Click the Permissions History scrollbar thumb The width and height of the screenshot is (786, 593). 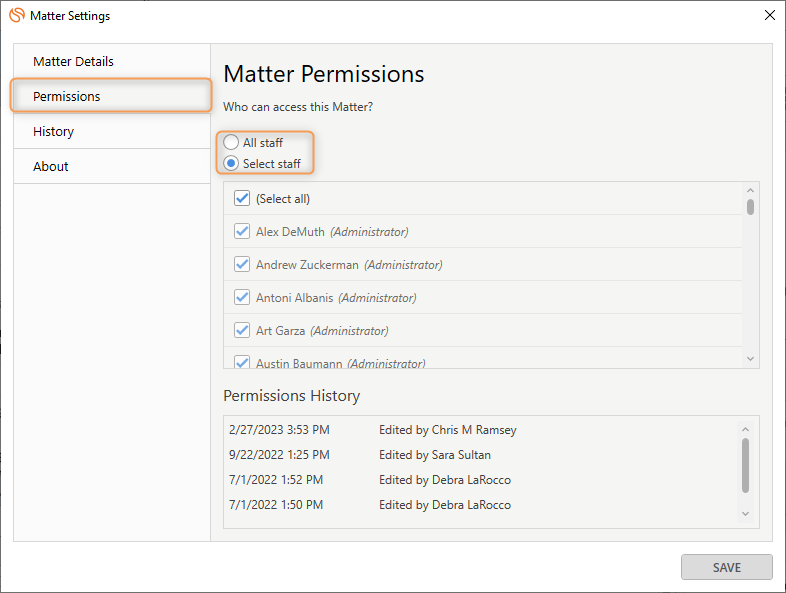click(745, 466)
